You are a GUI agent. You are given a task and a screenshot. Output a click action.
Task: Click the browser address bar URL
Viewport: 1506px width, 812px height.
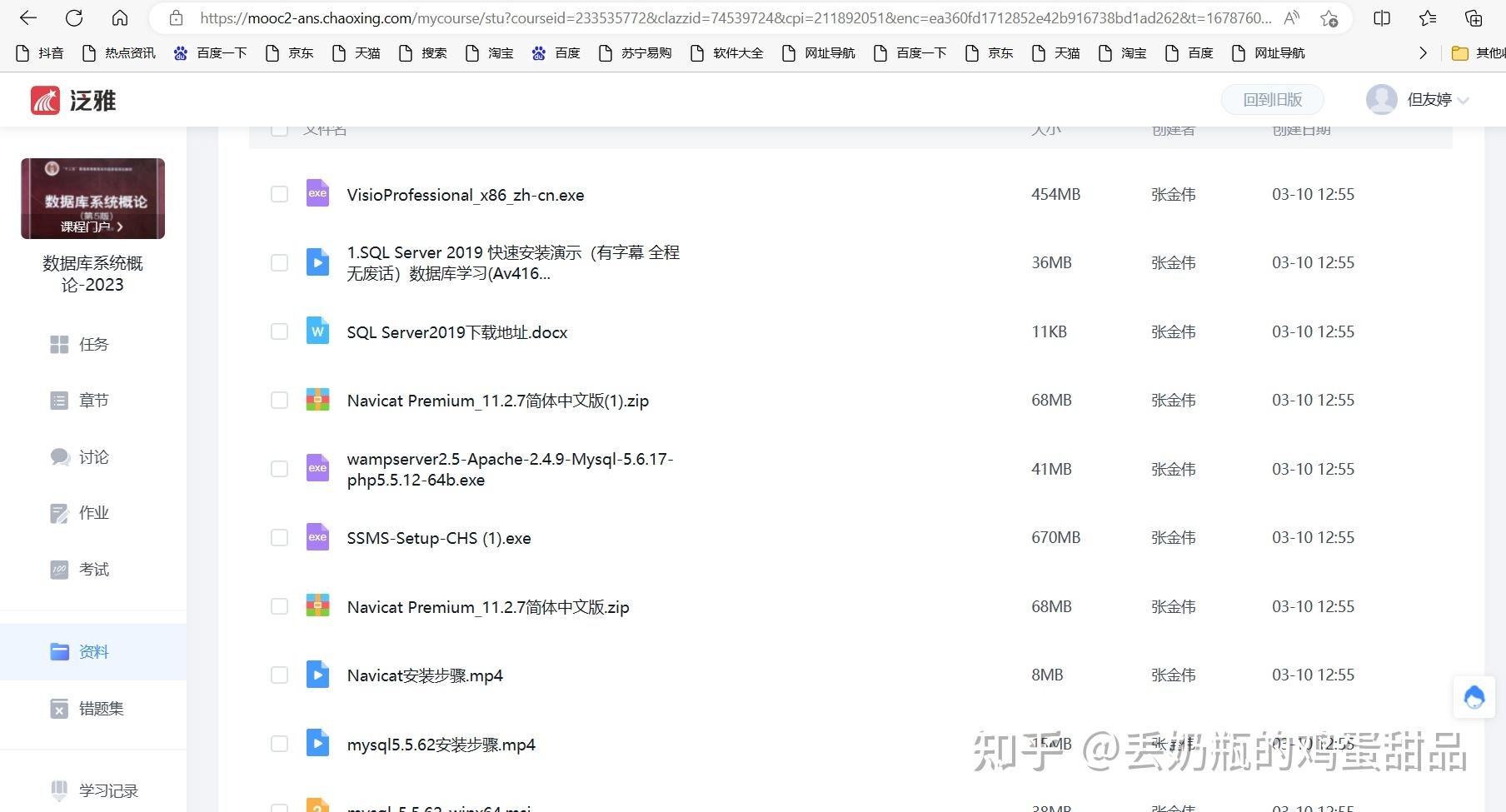[736, 17]
